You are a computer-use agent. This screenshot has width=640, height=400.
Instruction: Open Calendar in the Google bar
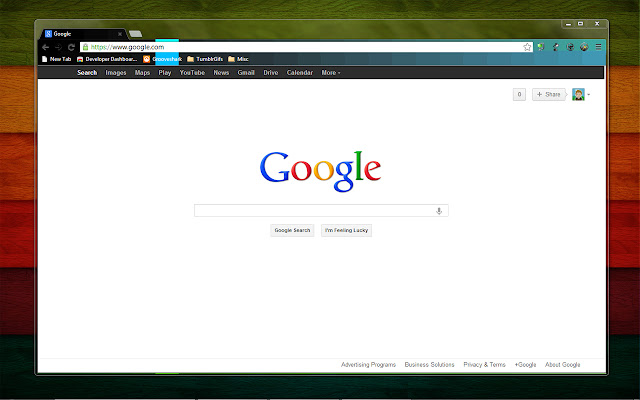(300, 73)
